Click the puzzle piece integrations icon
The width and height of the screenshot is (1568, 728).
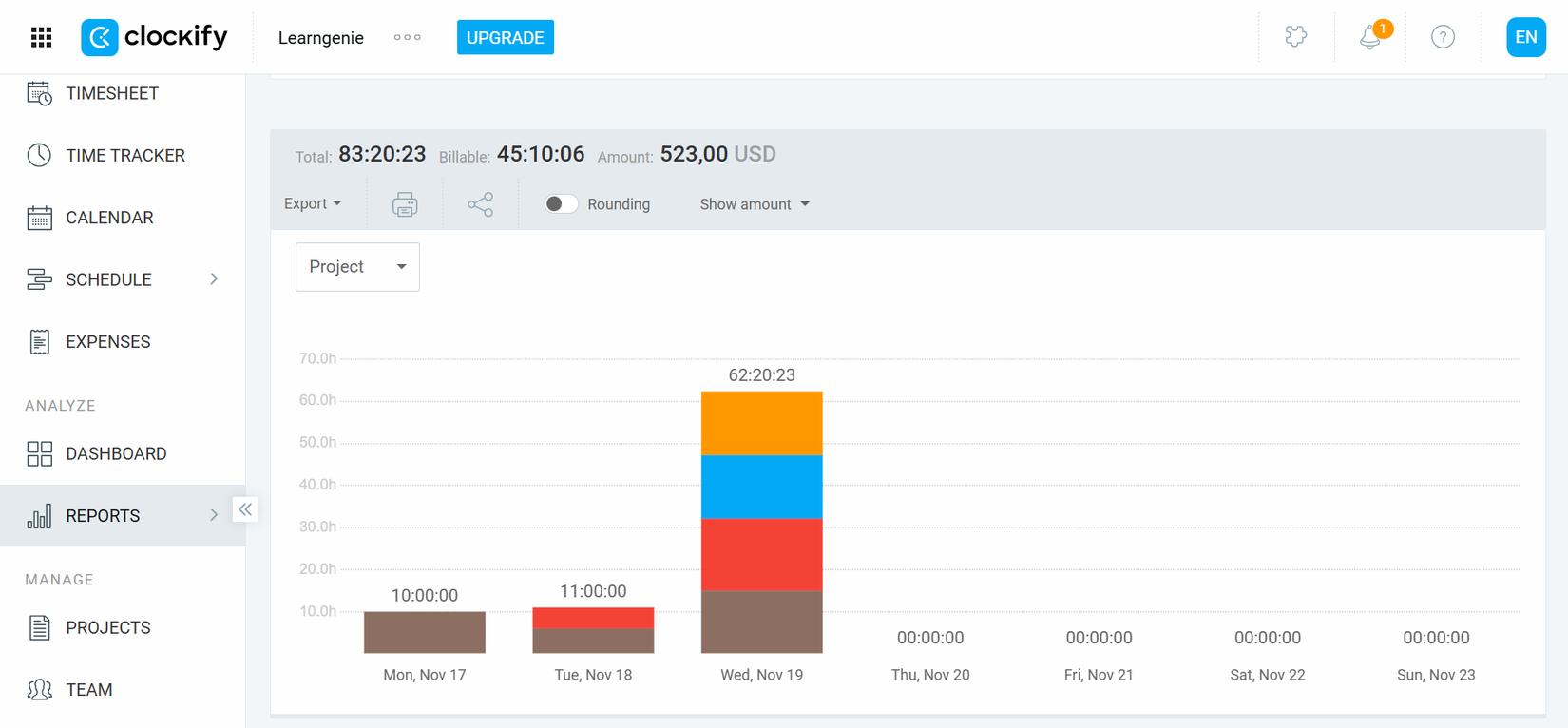coord(1295,37)
